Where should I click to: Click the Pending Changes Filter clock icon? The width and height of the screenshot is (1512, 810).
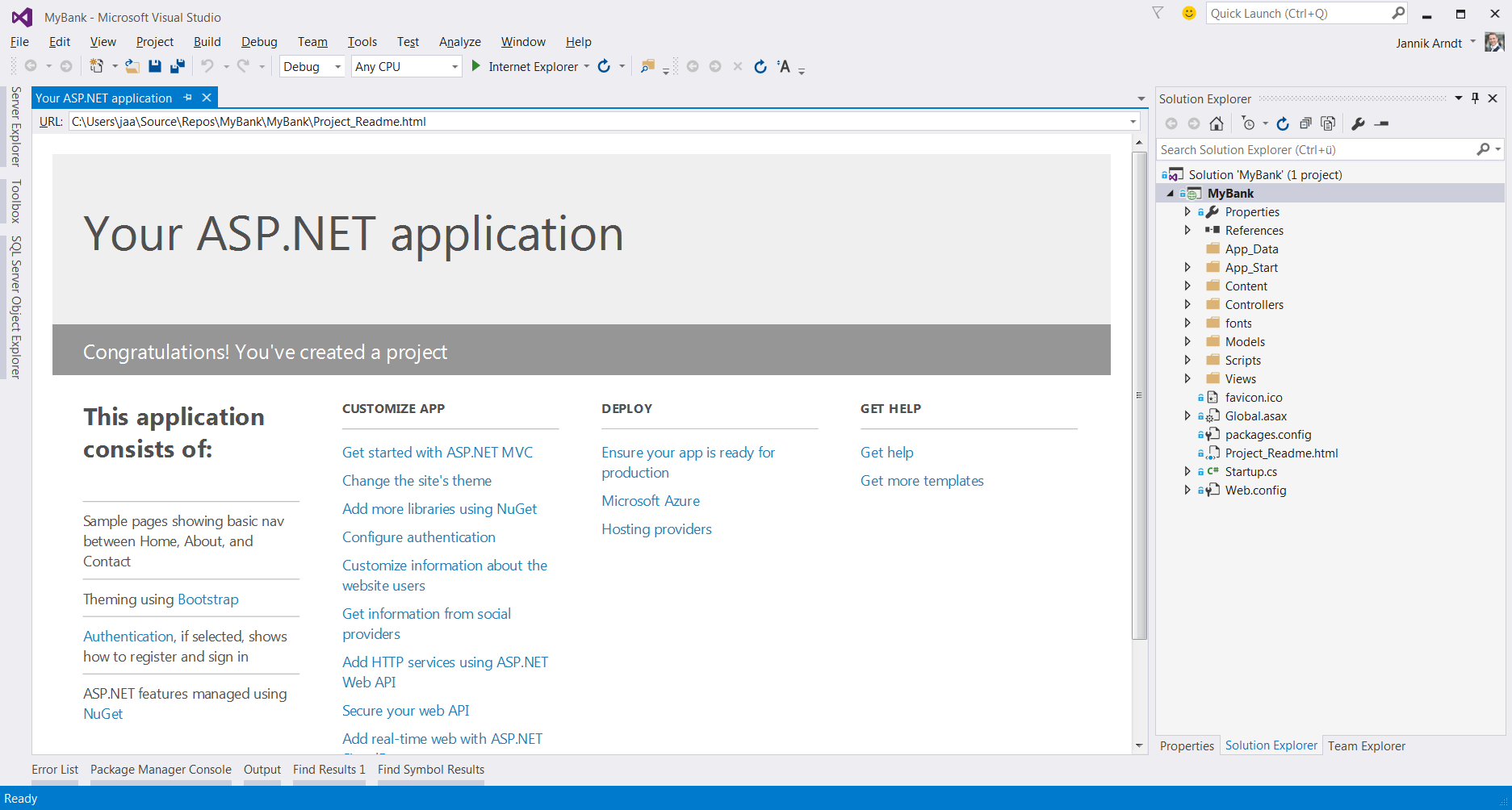pyautogui.click(x=1249, y=123)
